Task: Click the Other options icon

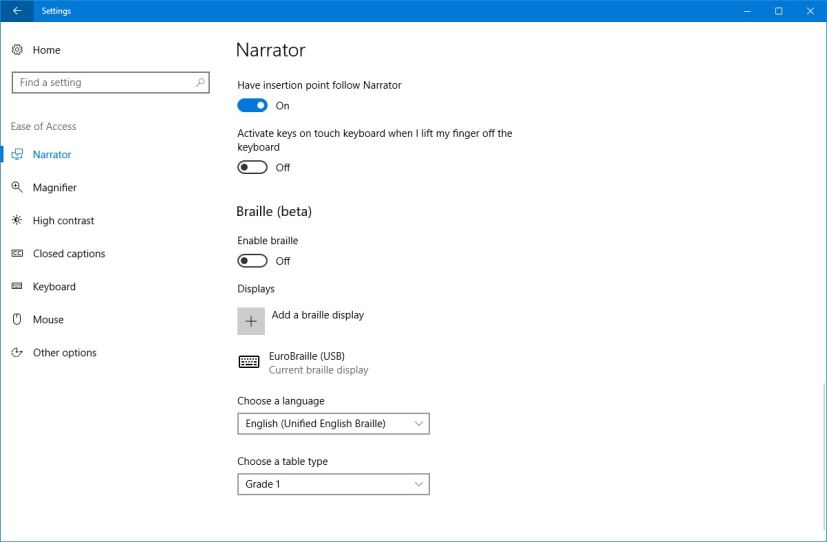Action: click(x=17, y=352)
